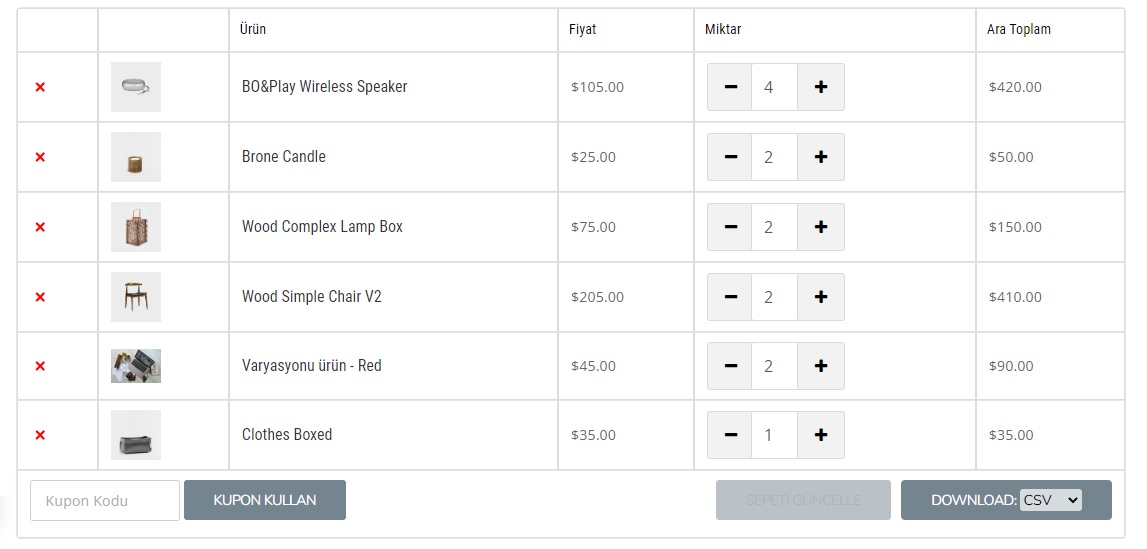The height and width of the screenshot is (549, 1147).
Task: Increase BO&Play Wireless Speaker quantity
Action: tap(821, 87)
